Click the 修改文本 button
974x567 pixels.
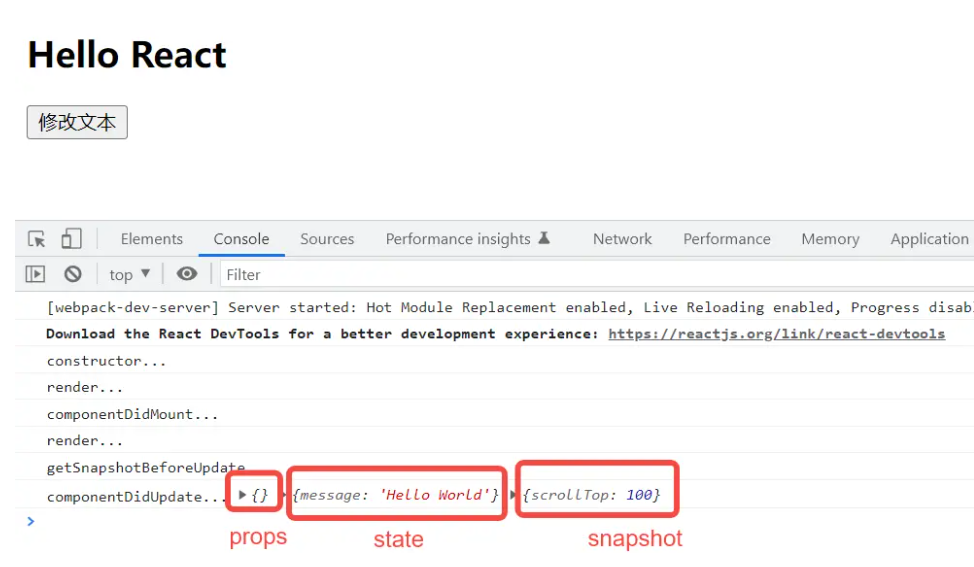[77, 122]
